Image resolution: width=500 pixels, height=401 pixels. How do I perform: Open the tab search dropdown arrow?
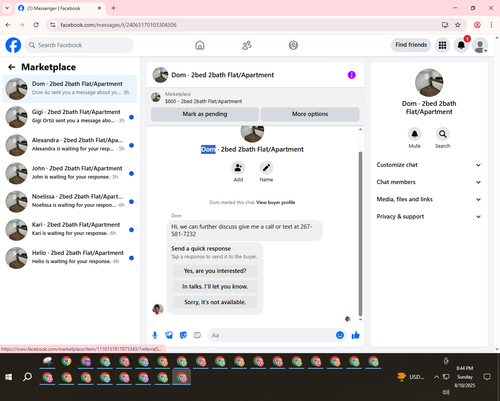tap(7, 8)
